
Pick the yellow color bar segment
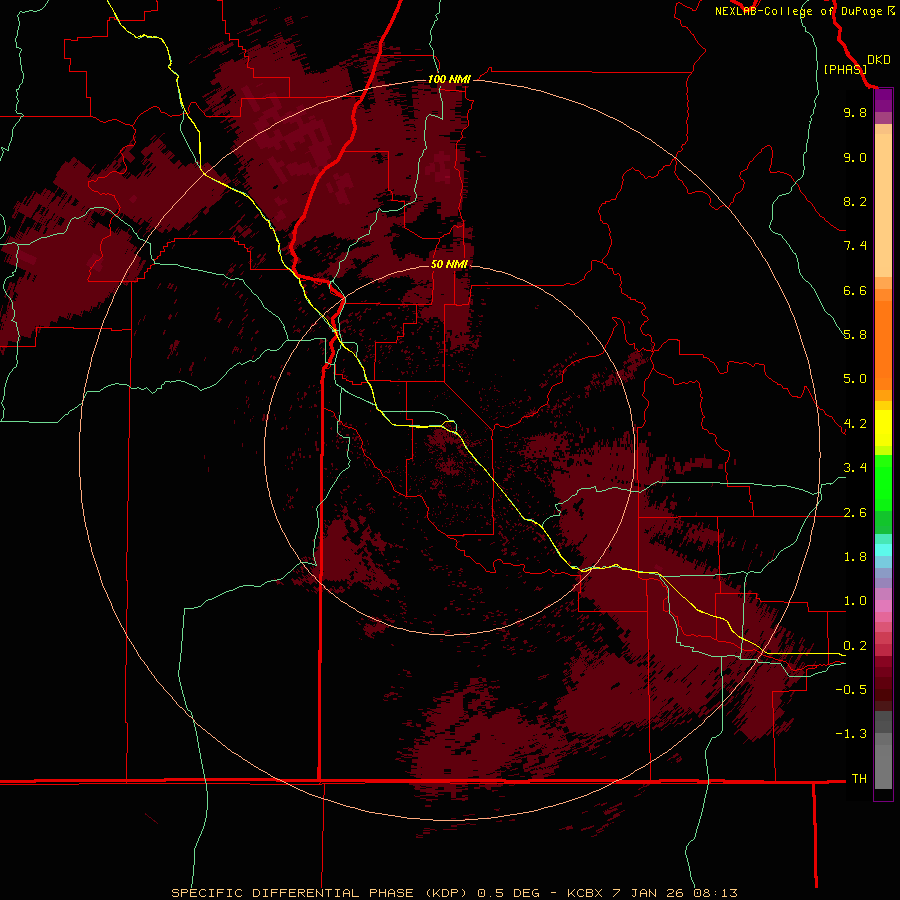[x=883, y=428]
